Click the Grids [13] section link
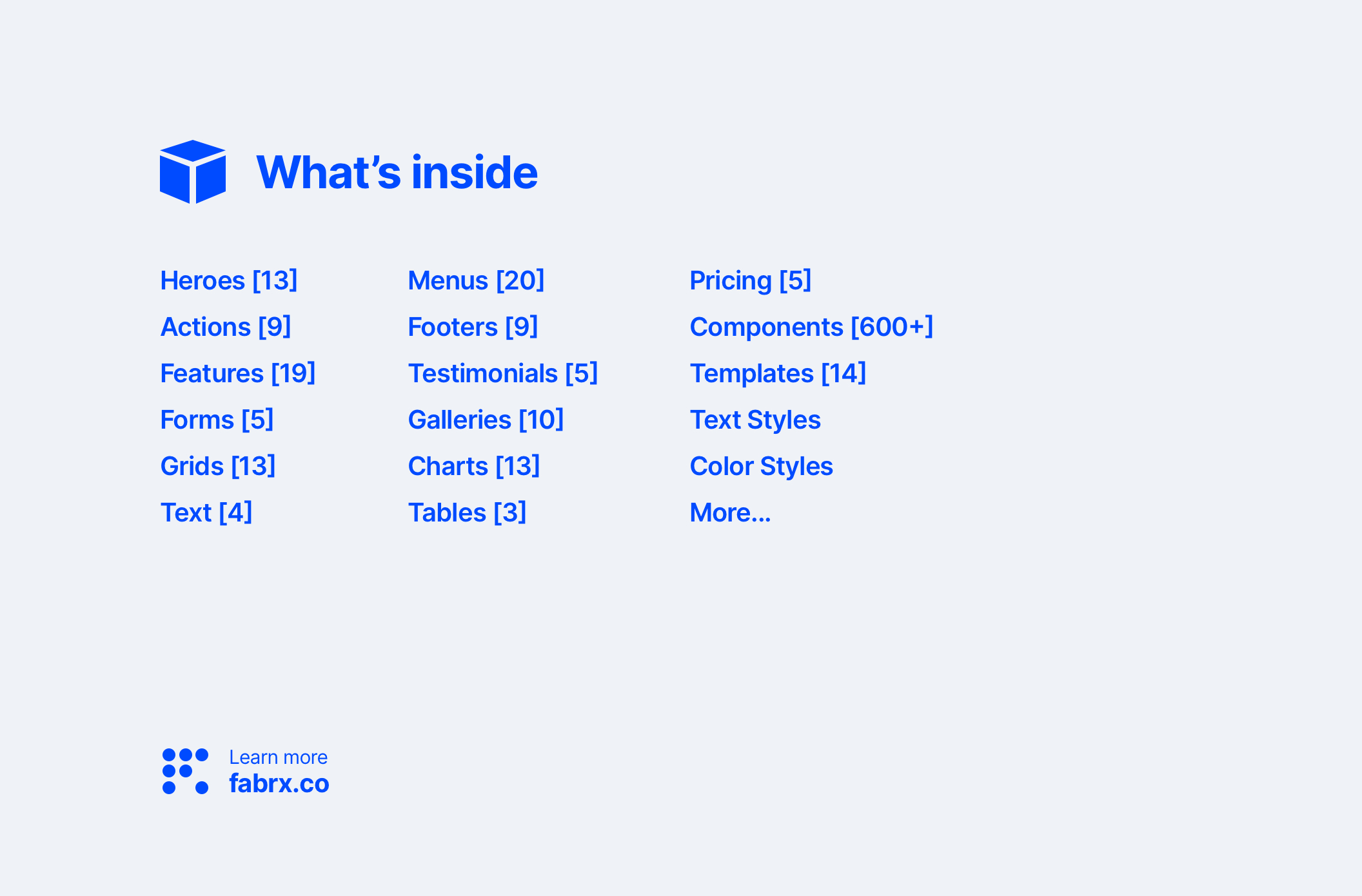The height and width of the screenshot is (896, 1362). point(219,464)
